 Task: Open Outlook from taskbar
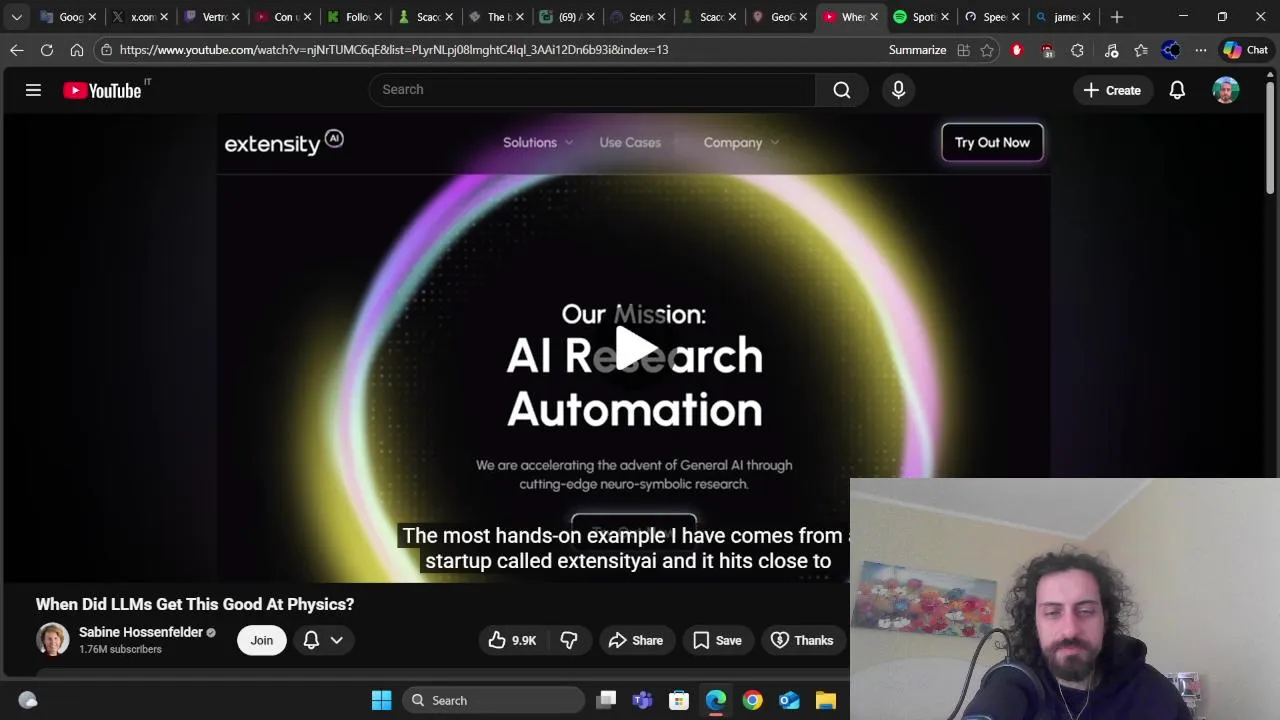point(789,700)
